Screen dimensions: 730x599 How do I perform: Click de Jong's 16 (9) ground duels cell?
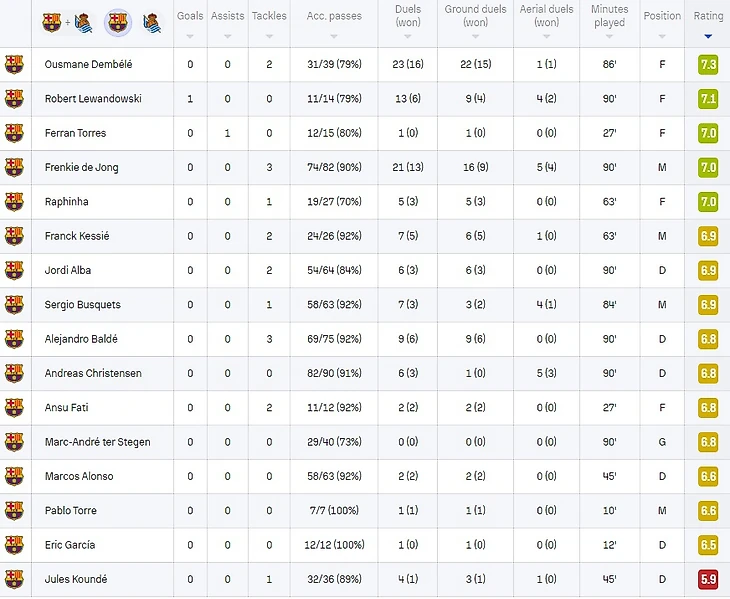(475, 167)
